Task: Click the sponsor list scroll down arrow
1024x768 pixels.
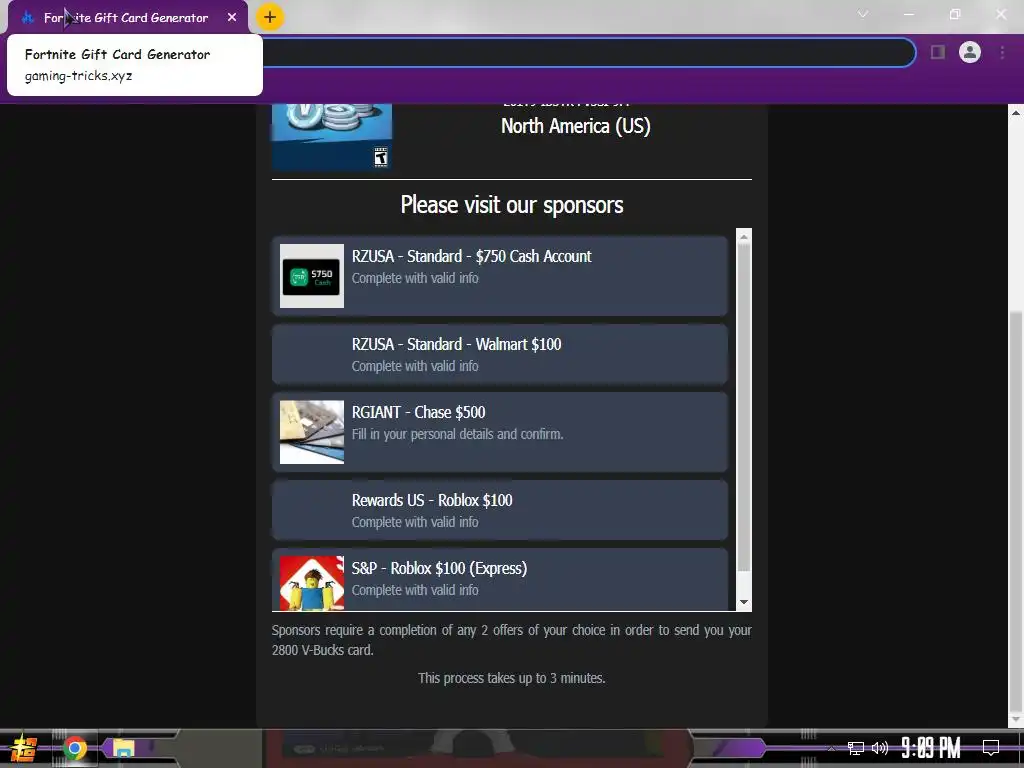Action: [x=744, y=602]
